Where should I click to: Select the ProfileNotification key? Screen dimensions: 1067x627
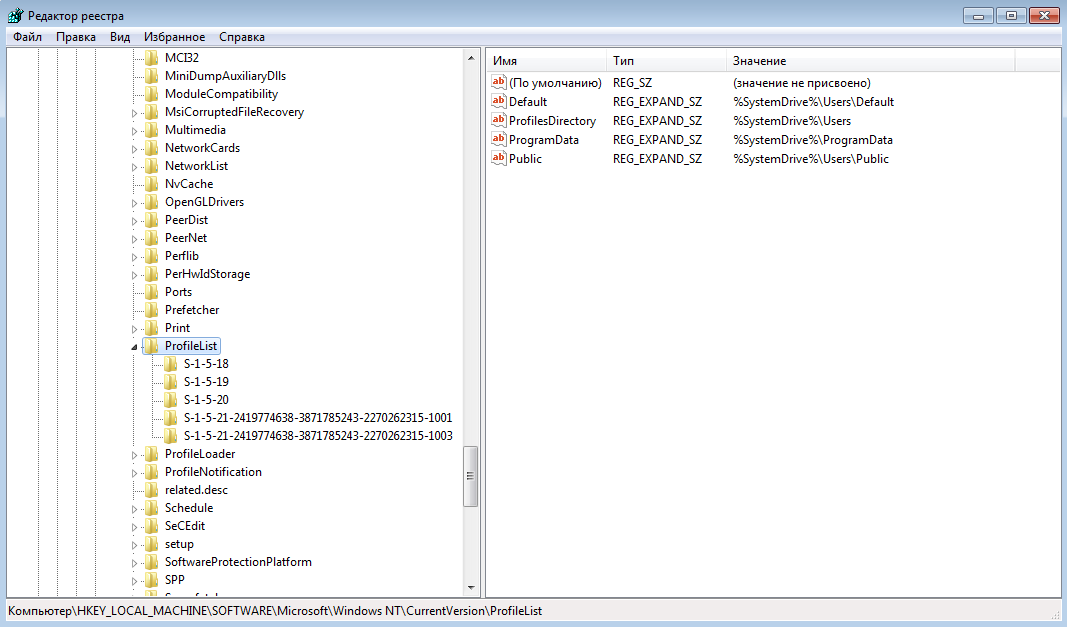(x=213, y=472)
